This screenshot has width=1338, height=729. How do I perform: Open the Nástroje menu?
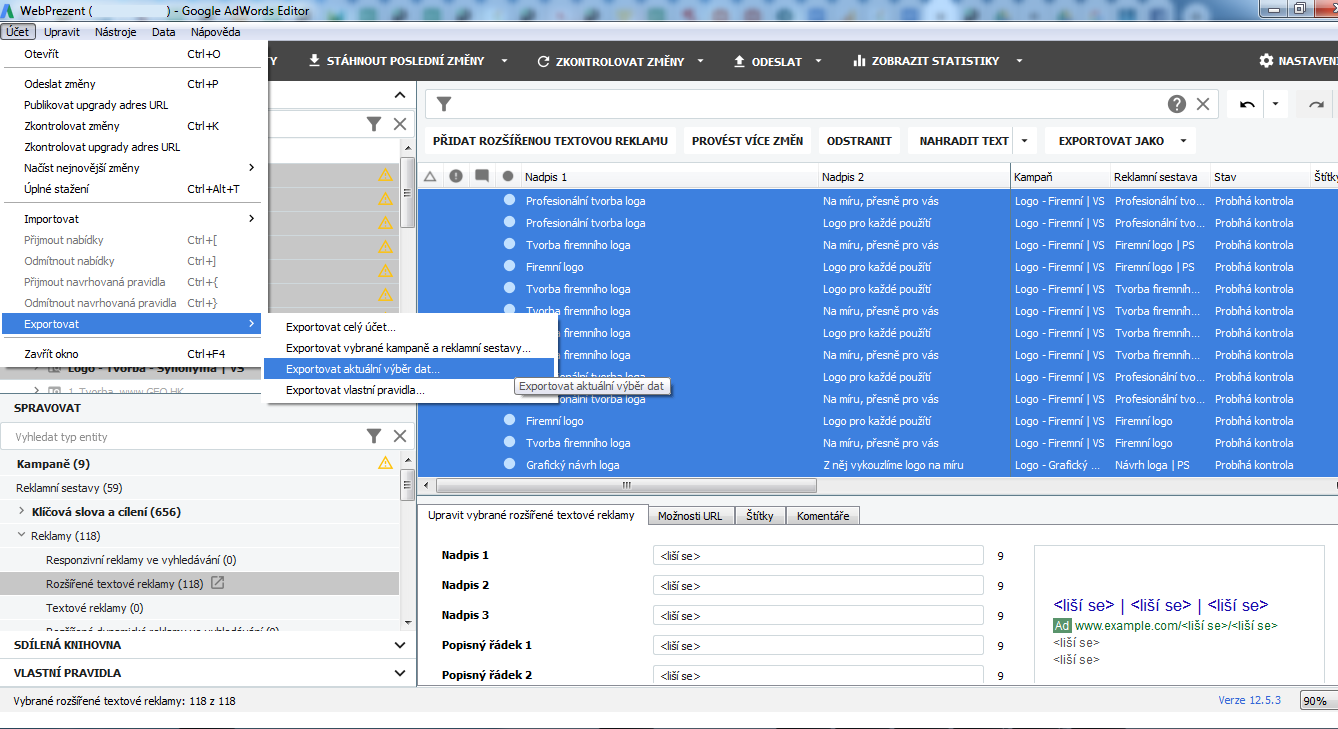(x=116, y=32)
